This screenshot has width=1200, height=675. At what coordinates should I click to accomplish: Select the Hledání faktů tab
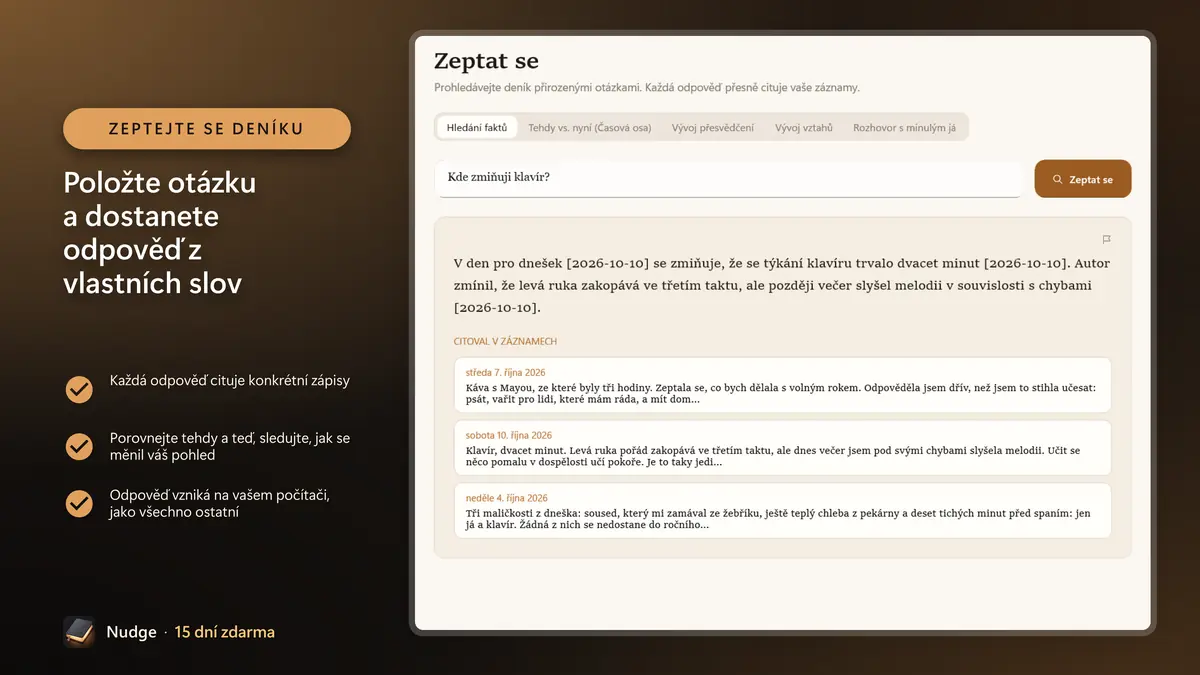[x=477, y=128]
